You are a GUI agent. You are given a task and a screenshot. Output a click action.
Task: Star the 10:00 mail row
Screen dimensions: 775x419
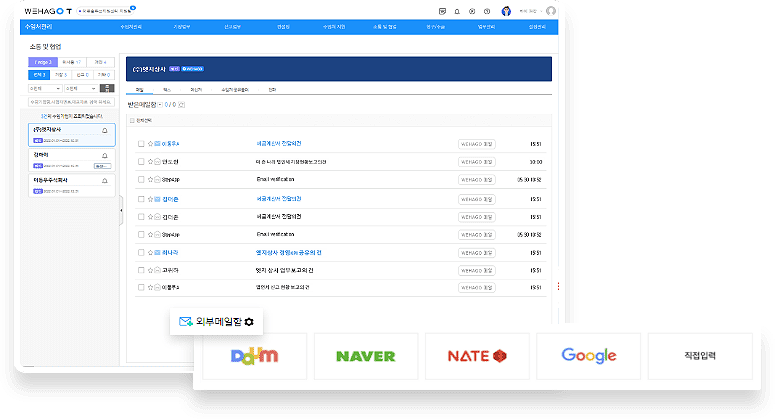(150, 162)
